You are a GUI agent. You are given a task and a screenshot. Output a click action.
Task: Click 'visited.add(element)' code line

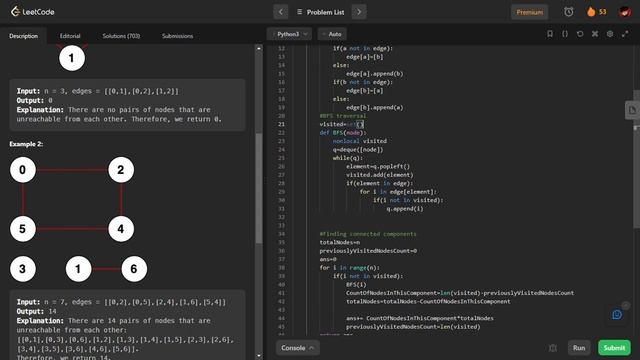(380, 175)
